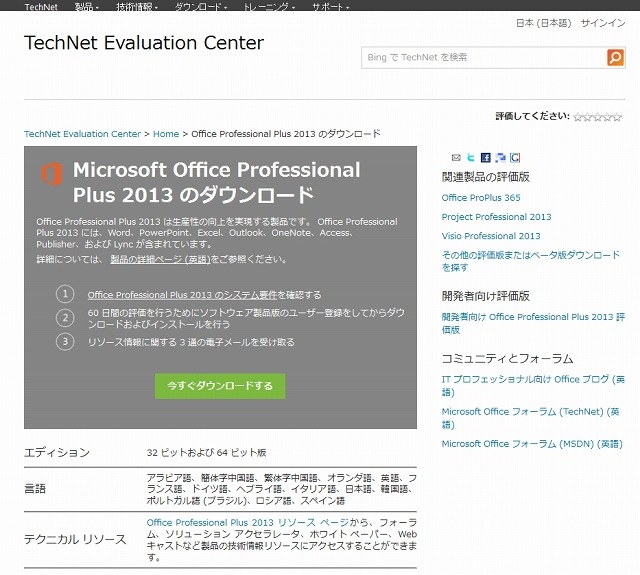Click the 言語 row label
640x575 pixels.
tap(35, 488)
